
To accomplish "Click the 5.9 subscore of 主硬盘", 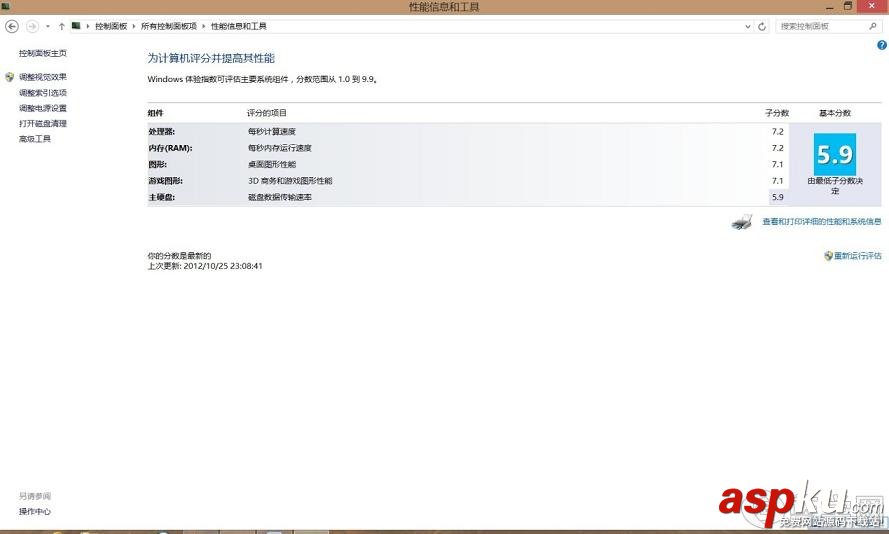I will point(777,197).
